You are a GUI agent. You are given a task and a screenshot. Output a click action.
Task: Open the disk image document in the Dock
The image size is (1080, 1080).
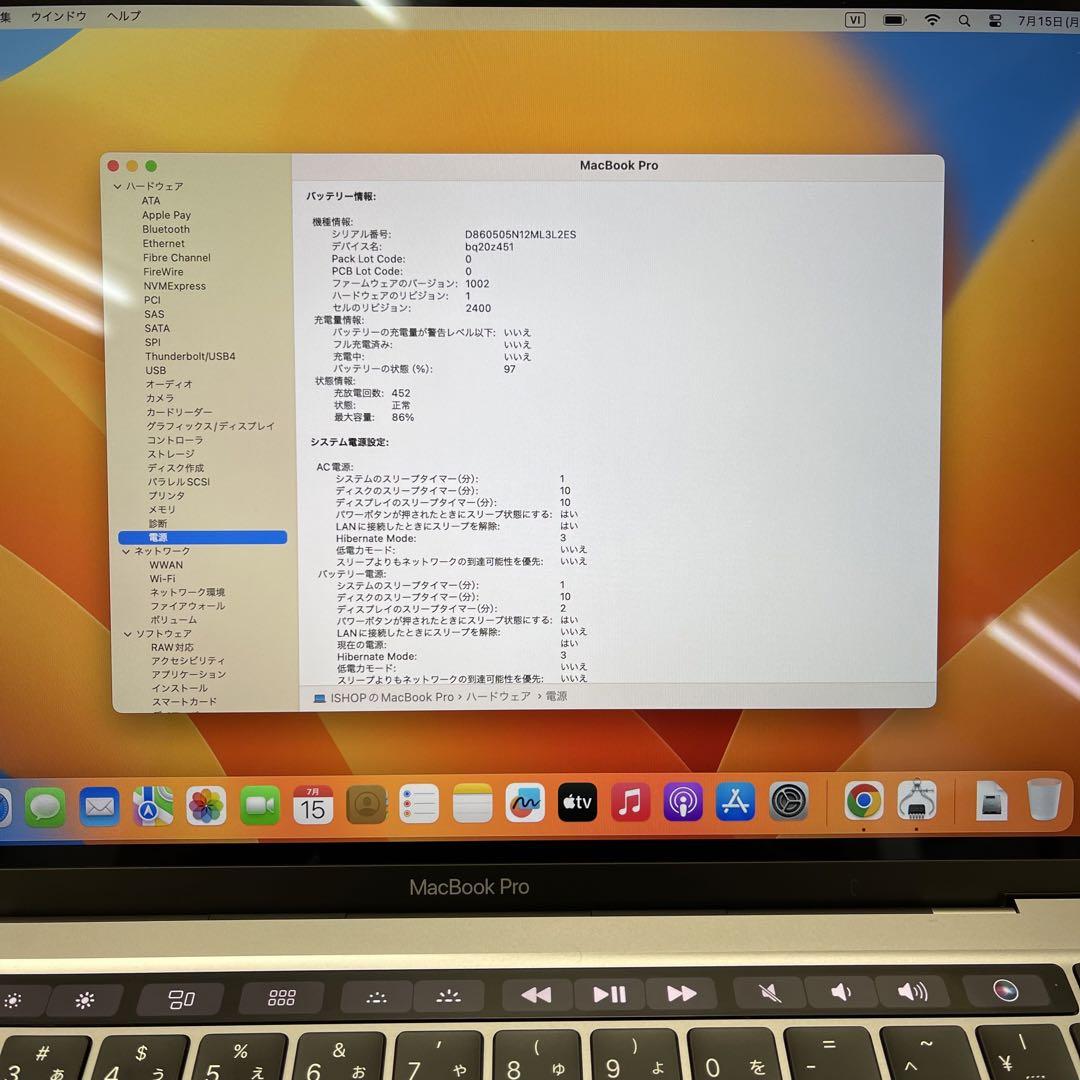992,800
